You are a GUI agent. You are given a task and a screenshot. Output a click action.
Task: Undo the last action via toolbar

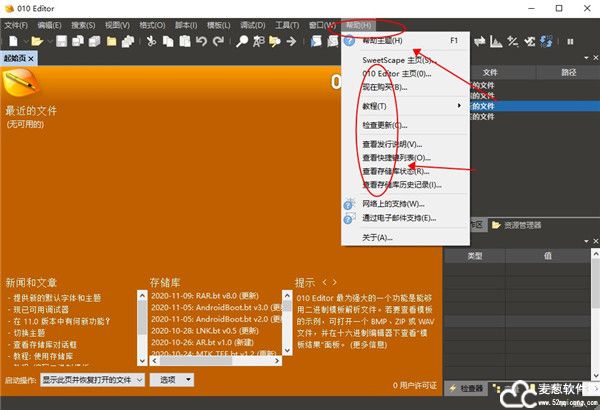201,41
